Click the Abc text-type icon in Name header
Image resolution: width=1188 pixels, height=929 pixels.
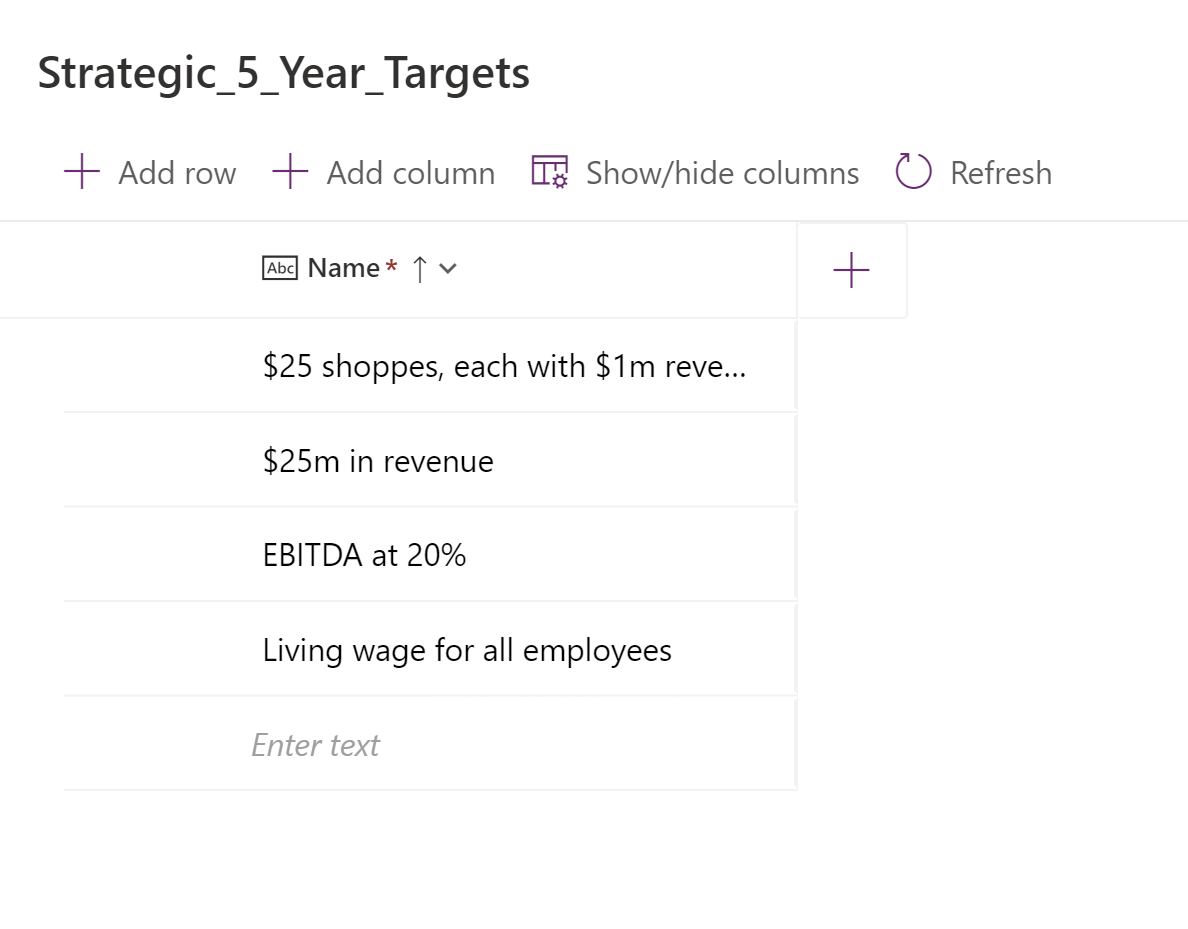(280, 268)
